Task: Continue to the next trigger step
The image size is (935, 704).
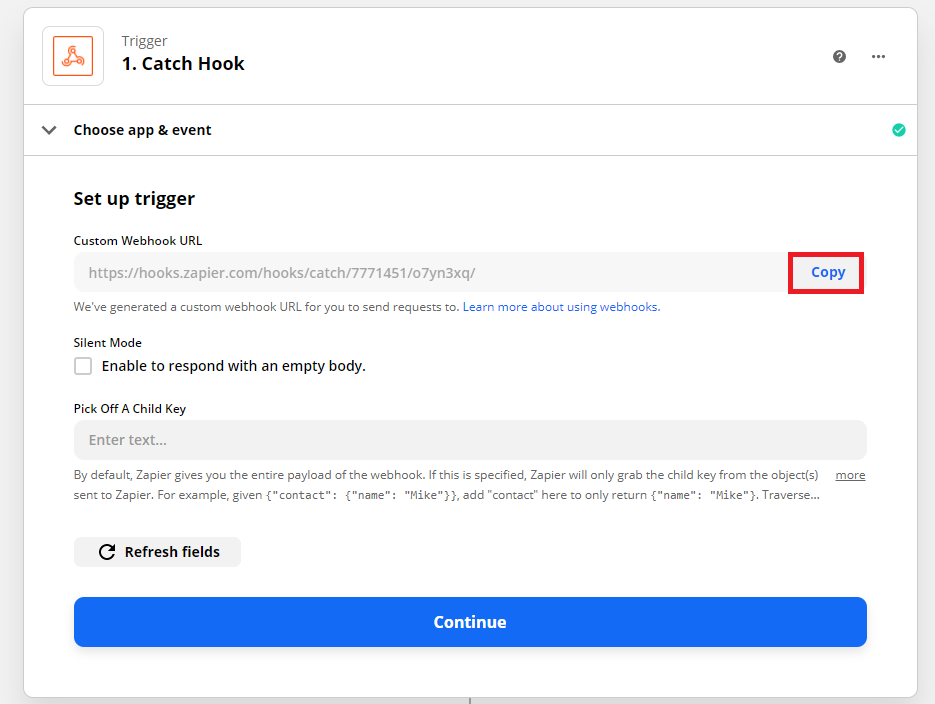Action: (x=470, y=622)
